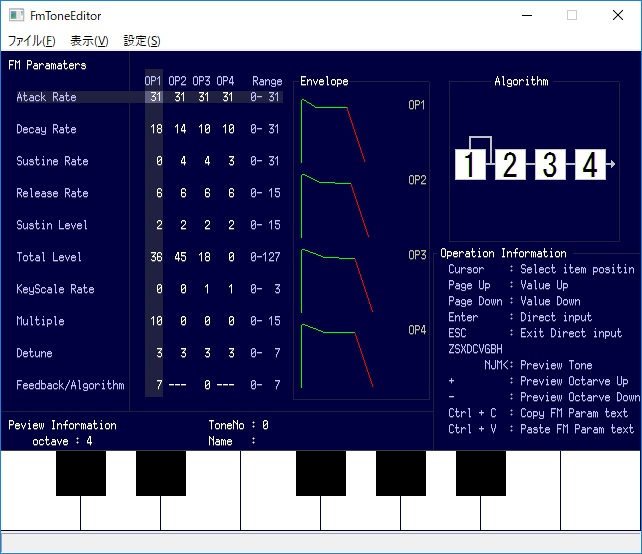
Task: Select the Decay Rate parameter label
Action: pos(46,129)
